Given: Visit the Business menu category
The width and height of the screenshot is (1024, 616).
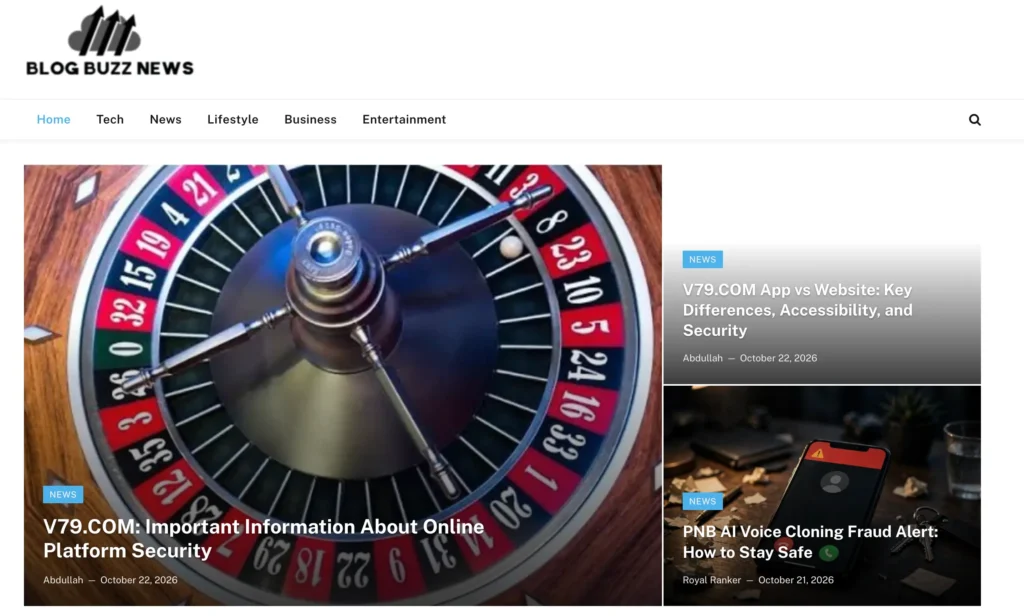Looking at the screenshot, I should pos(310,120).
